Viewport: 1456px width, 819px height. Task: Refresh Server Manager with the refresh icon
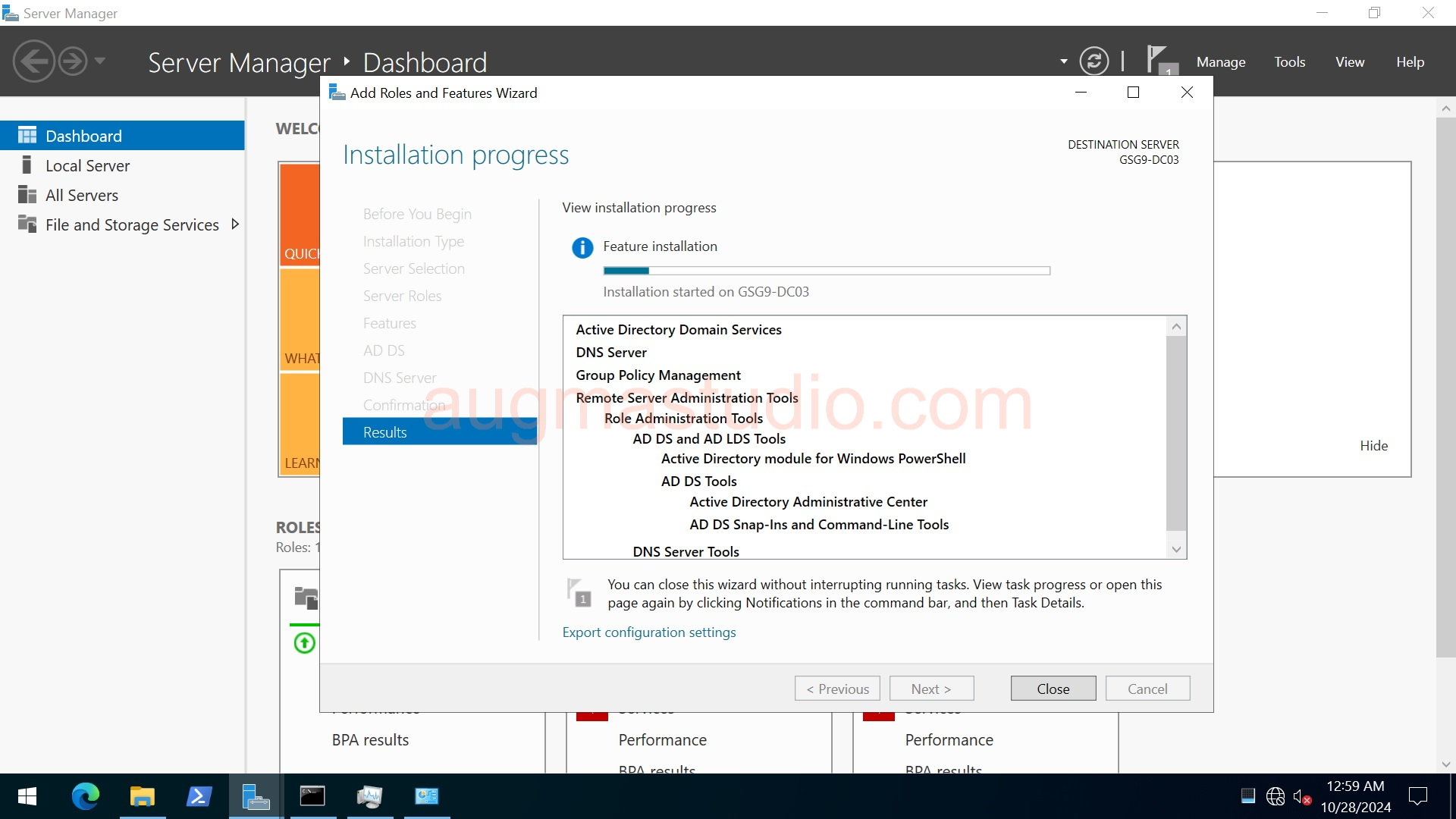[1094, 61]
